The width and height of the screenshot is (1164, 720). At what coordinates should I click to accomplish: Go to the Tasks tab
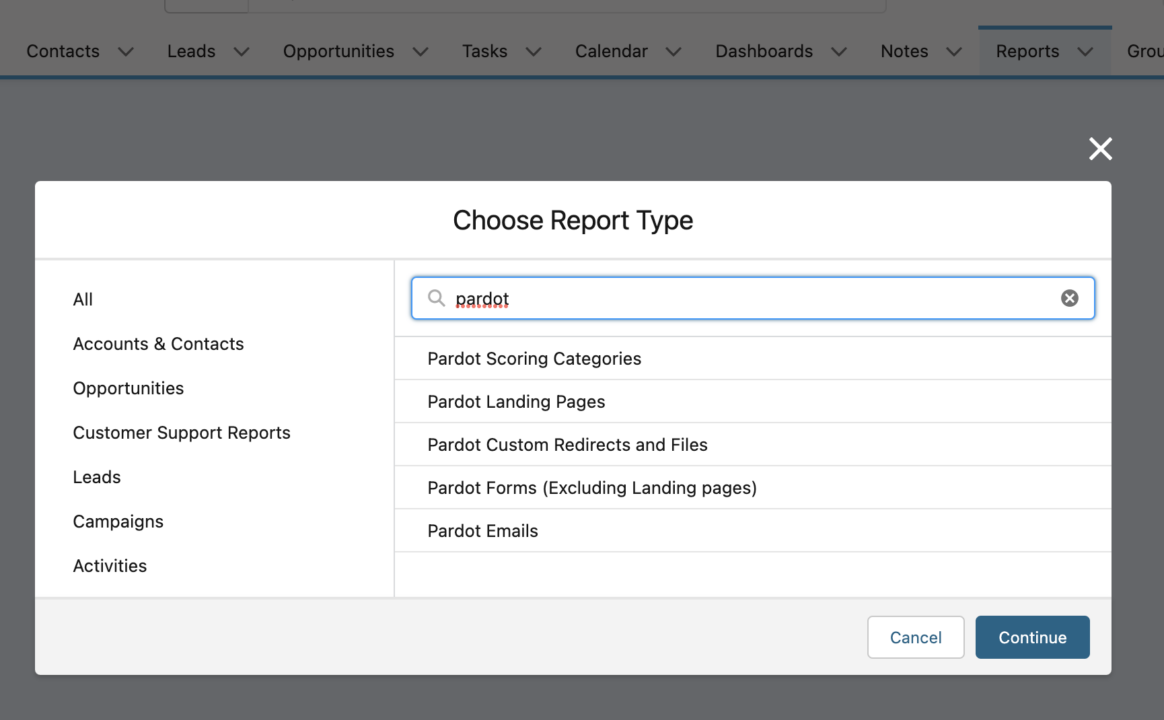(x=484, y=51)
